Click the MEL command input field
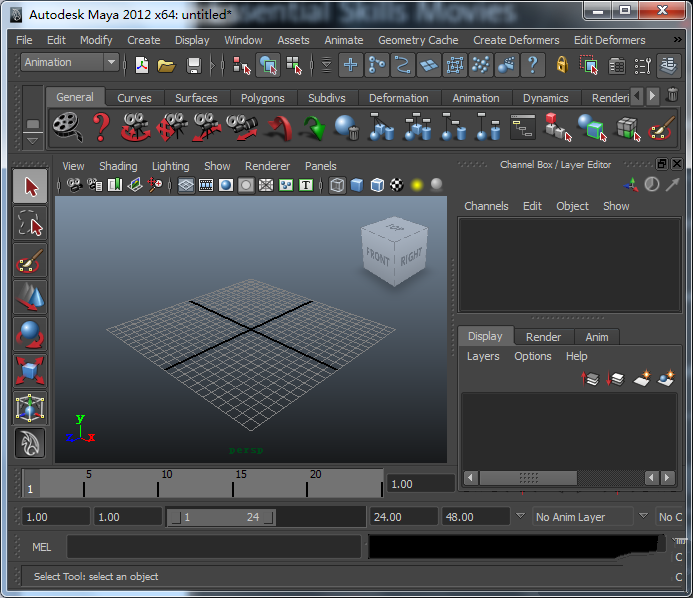This screenshot has width=693, height=598. pyautogui.click(x=214, y=547)
